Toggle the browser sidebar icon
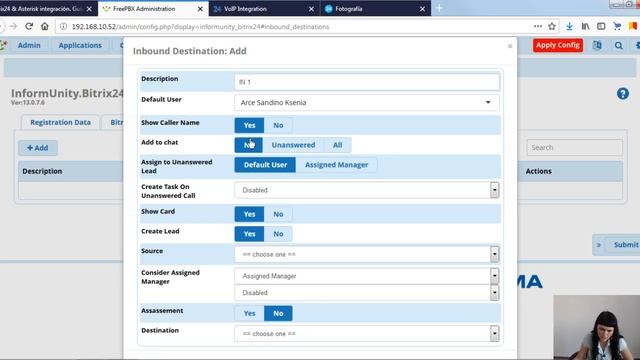 [601, 27]
